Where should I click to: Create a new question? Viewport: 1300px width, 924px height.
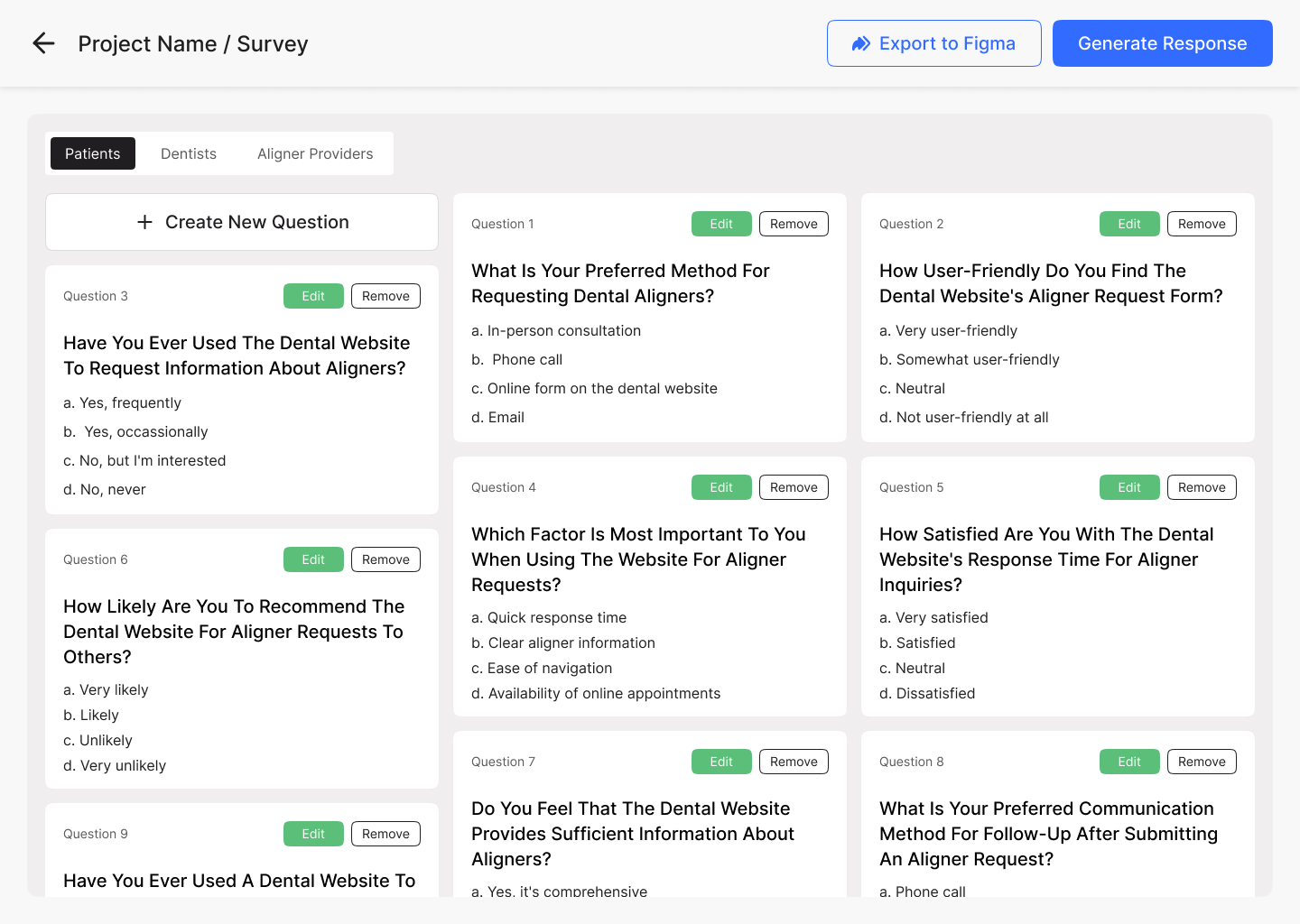[242, 222]
